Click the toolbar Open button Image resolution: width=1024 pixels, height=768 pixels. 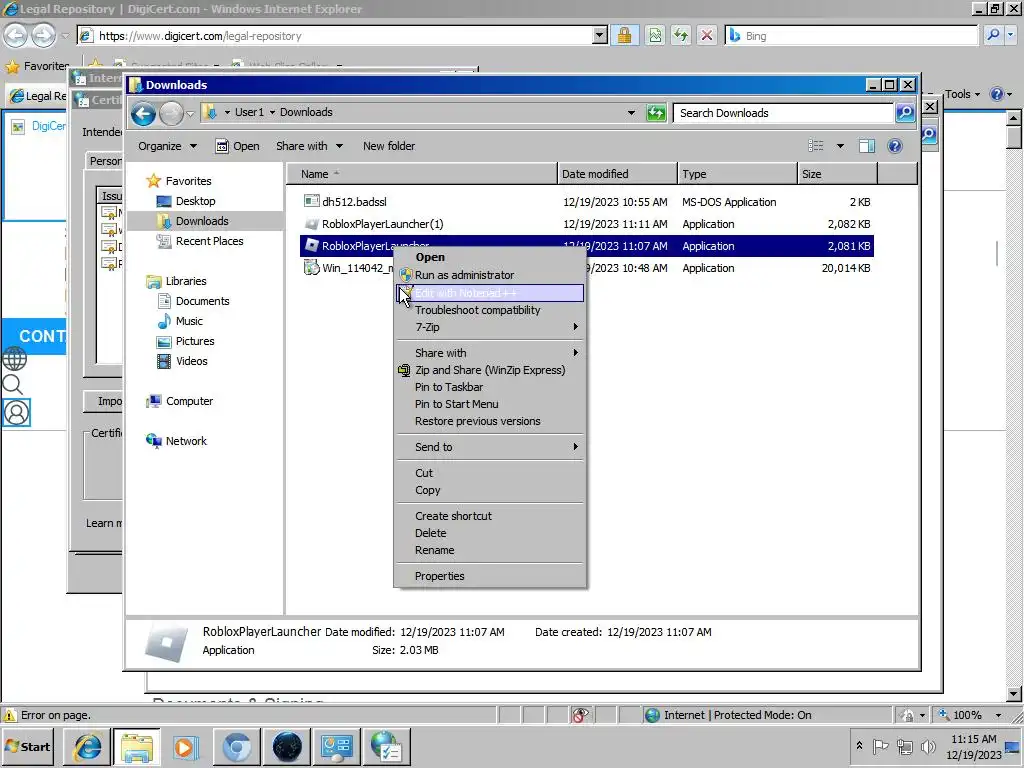(238, 146)
